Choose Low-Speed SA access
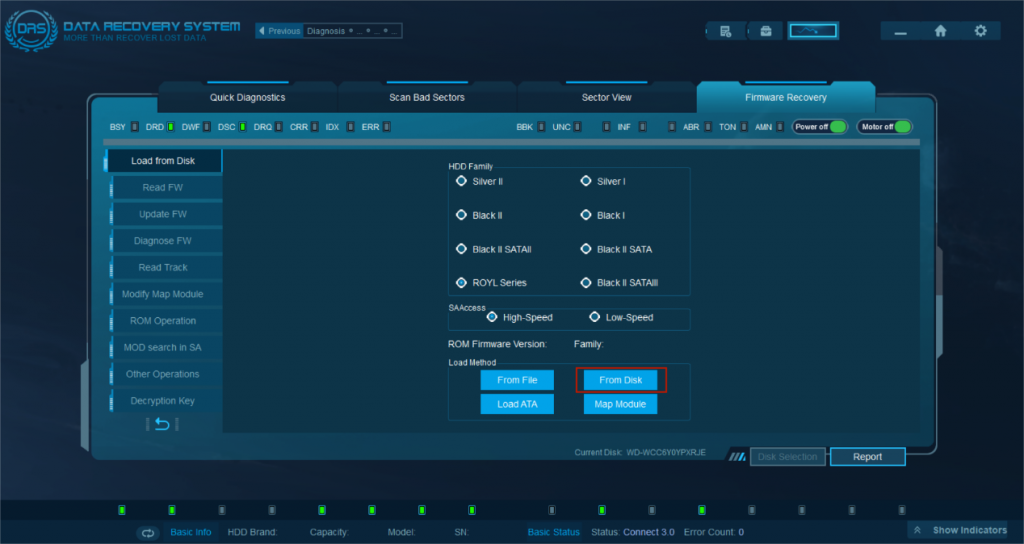 coord(595,317)
